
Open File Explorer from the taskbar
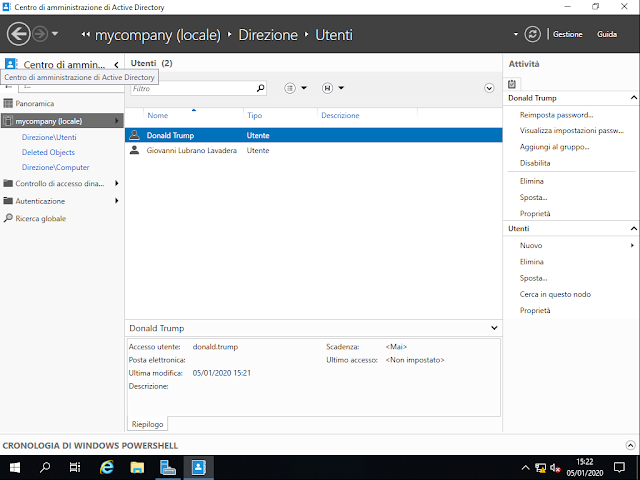pos(137,467)
